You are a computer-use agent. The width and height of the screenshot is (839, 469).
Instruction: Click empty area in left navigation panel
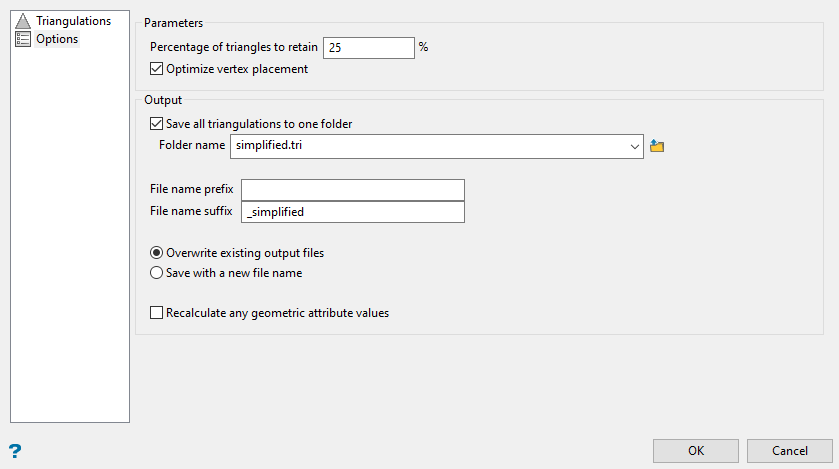coord(70,250)
